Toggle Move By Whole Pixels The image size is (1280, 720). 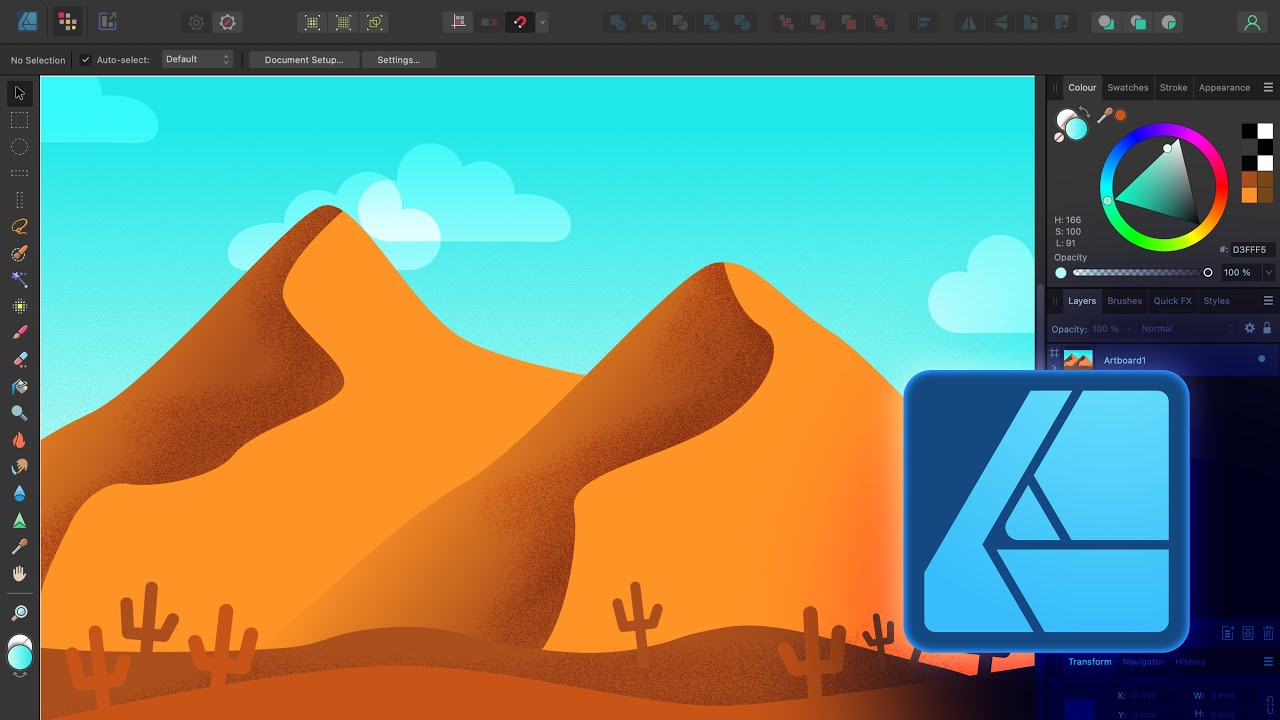pyautogui.click(x=490, y=22)
